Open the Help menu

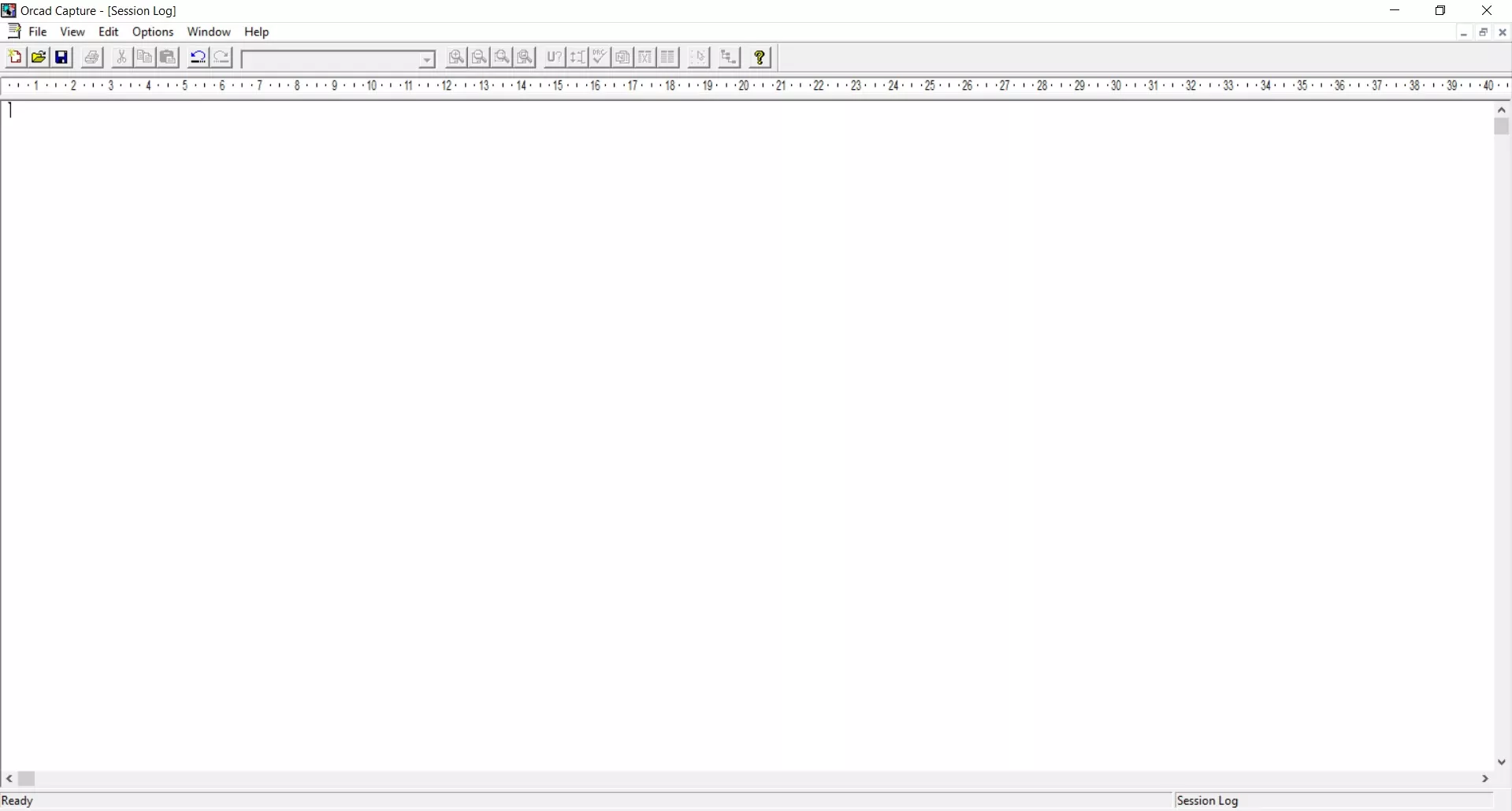pos(257,32)
